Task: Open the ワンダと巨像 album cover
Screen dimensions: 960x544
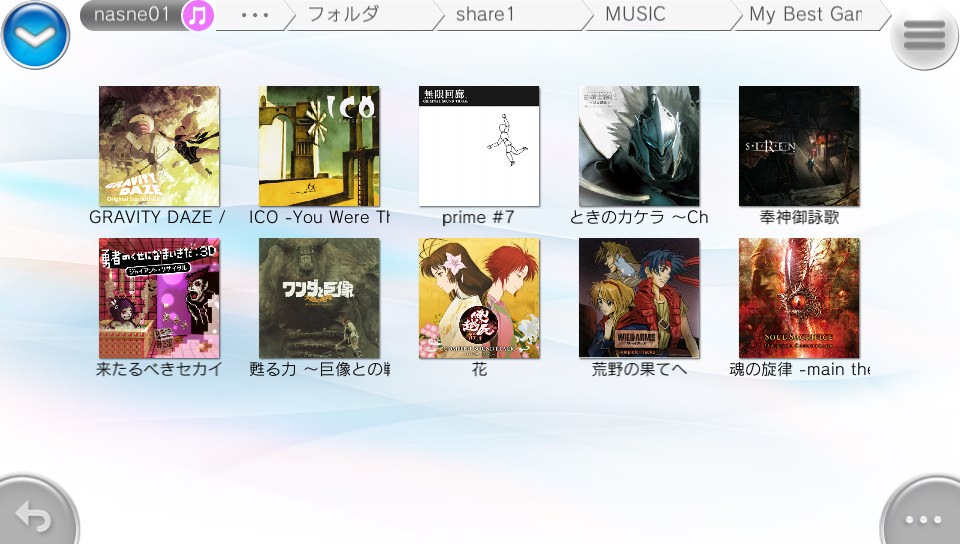Action: tap(319, 298)
